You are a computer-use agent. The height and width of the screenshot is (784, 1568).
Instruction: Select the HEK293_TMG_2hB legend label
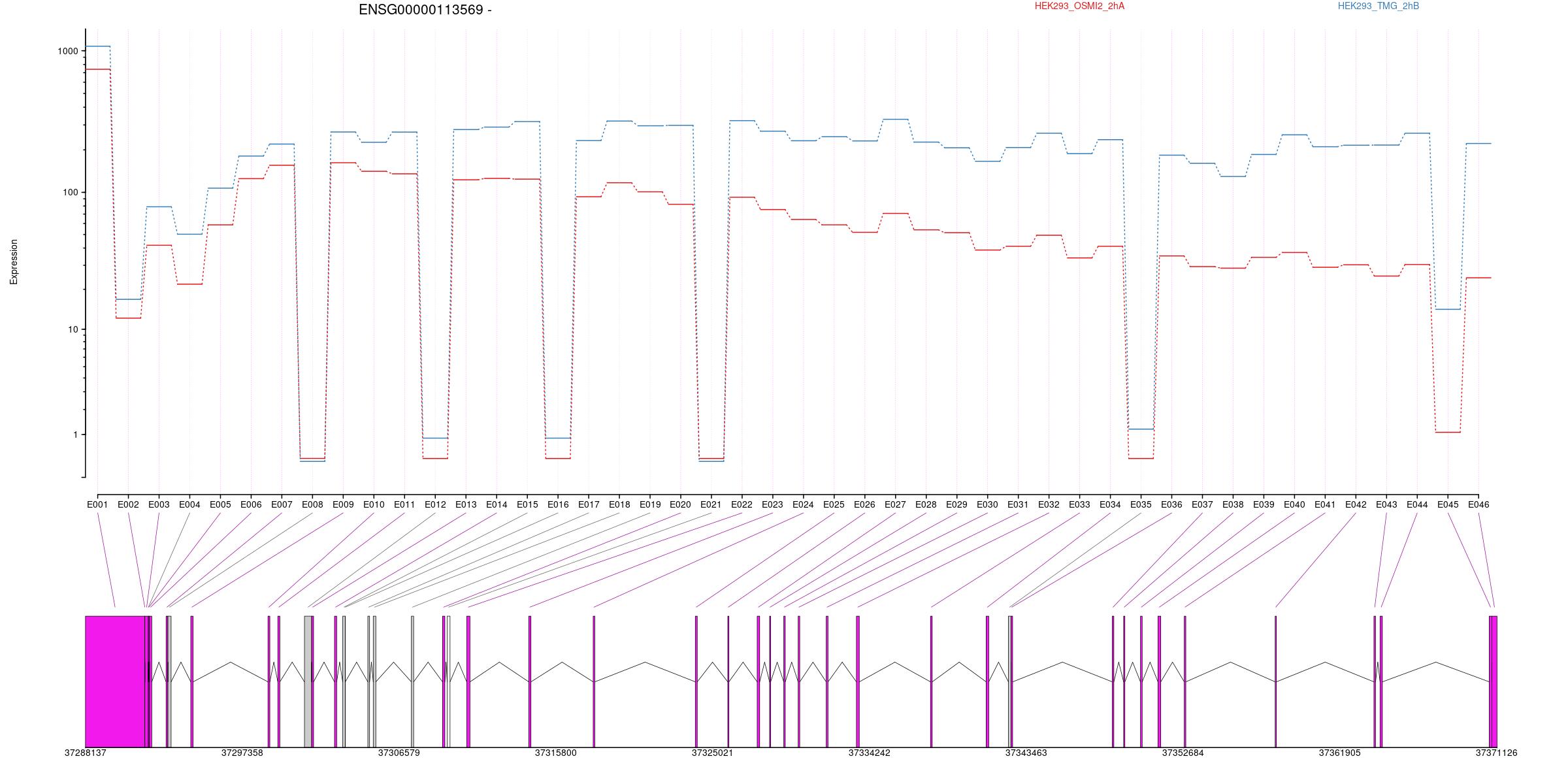(x=1379, y=7)
